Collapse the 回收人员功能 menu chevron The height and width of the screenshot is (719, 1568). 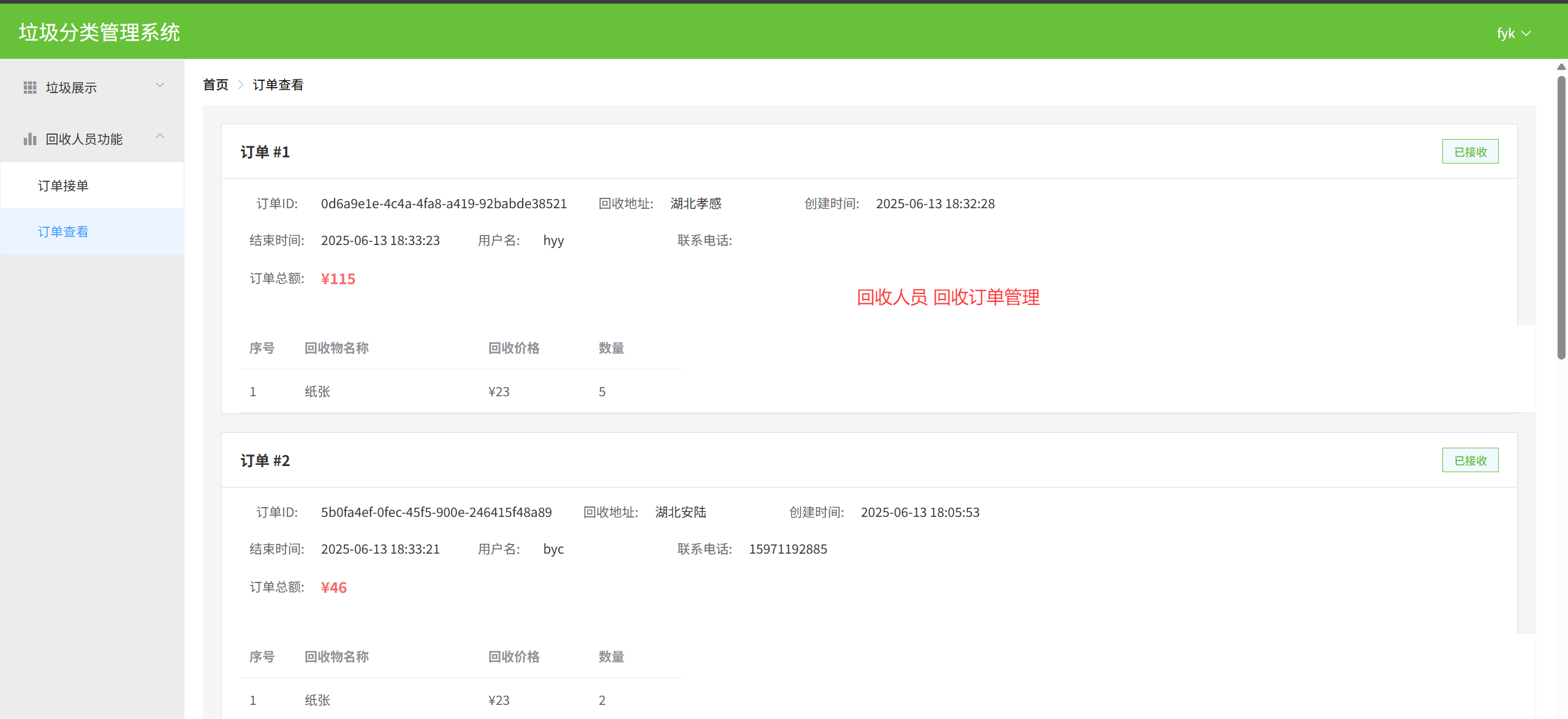click(160, 137)
